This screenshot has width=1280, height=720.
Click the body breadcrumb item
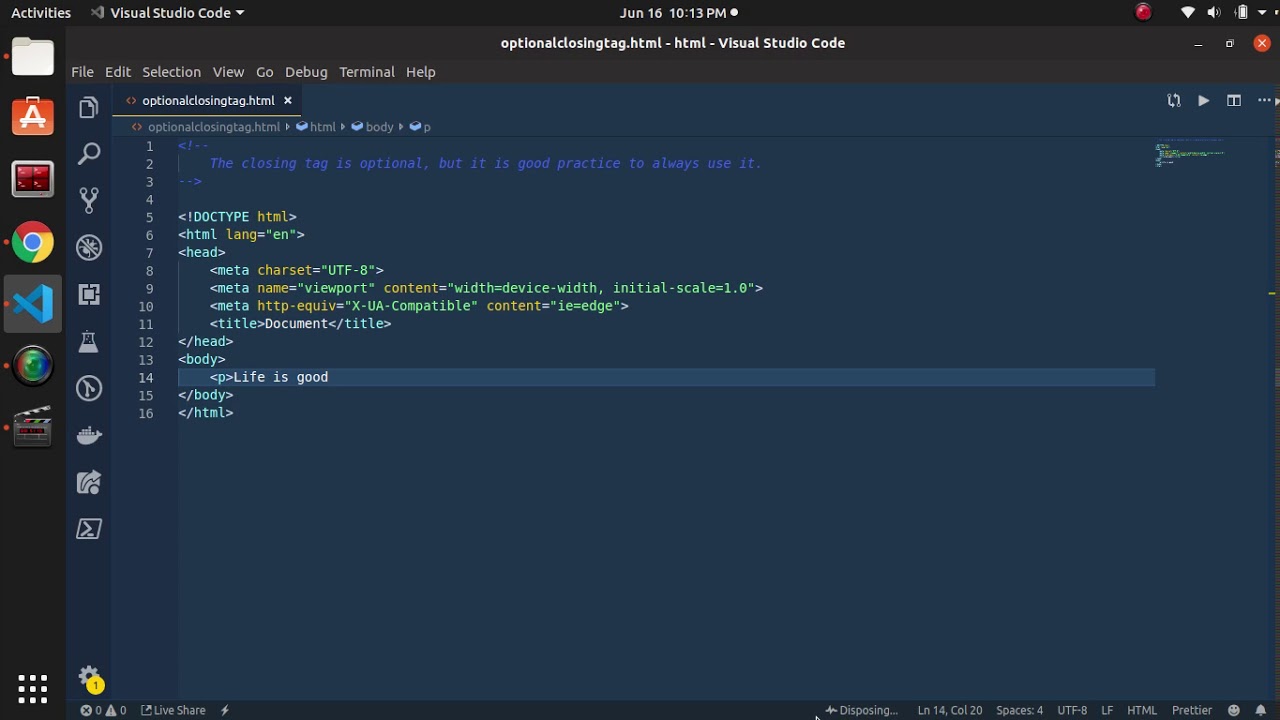379,127
